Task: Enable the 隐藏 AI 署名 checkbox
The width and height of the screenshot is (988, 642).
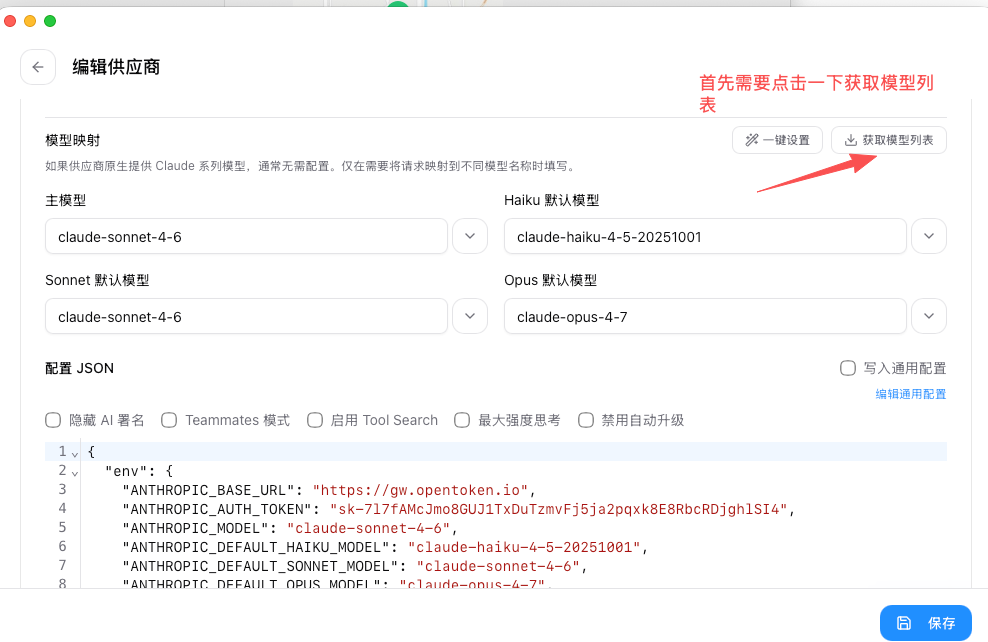Action: tap(53, 420)
